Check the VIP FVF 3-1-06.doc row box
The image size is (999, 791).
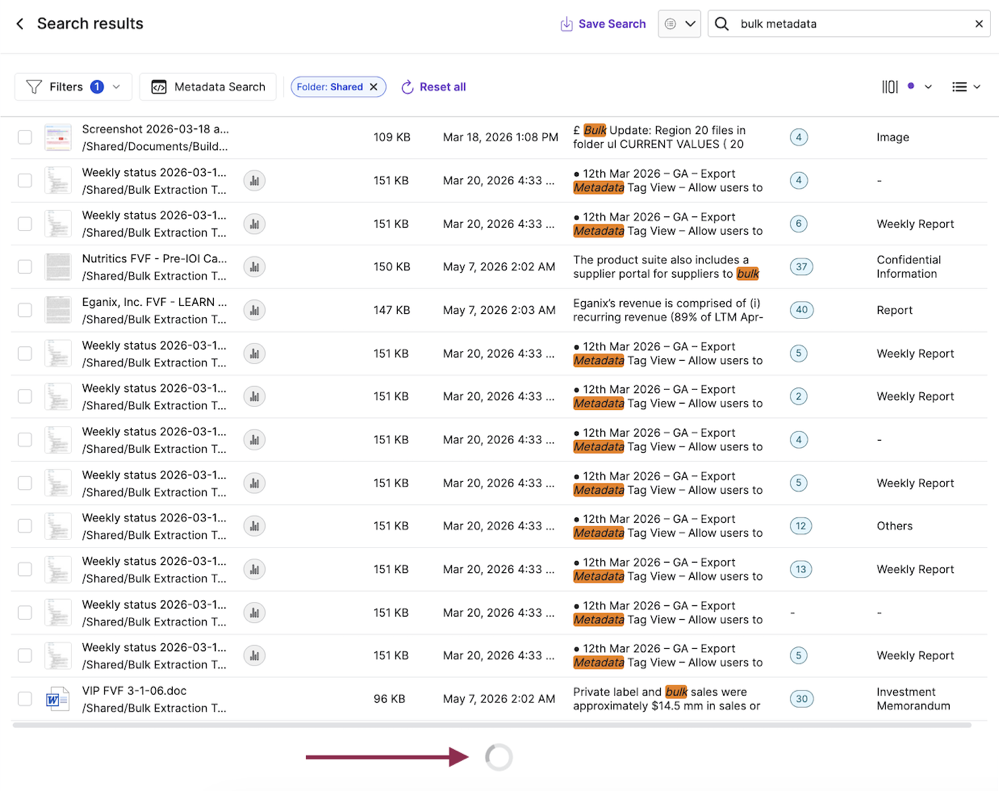click(25, 699)
